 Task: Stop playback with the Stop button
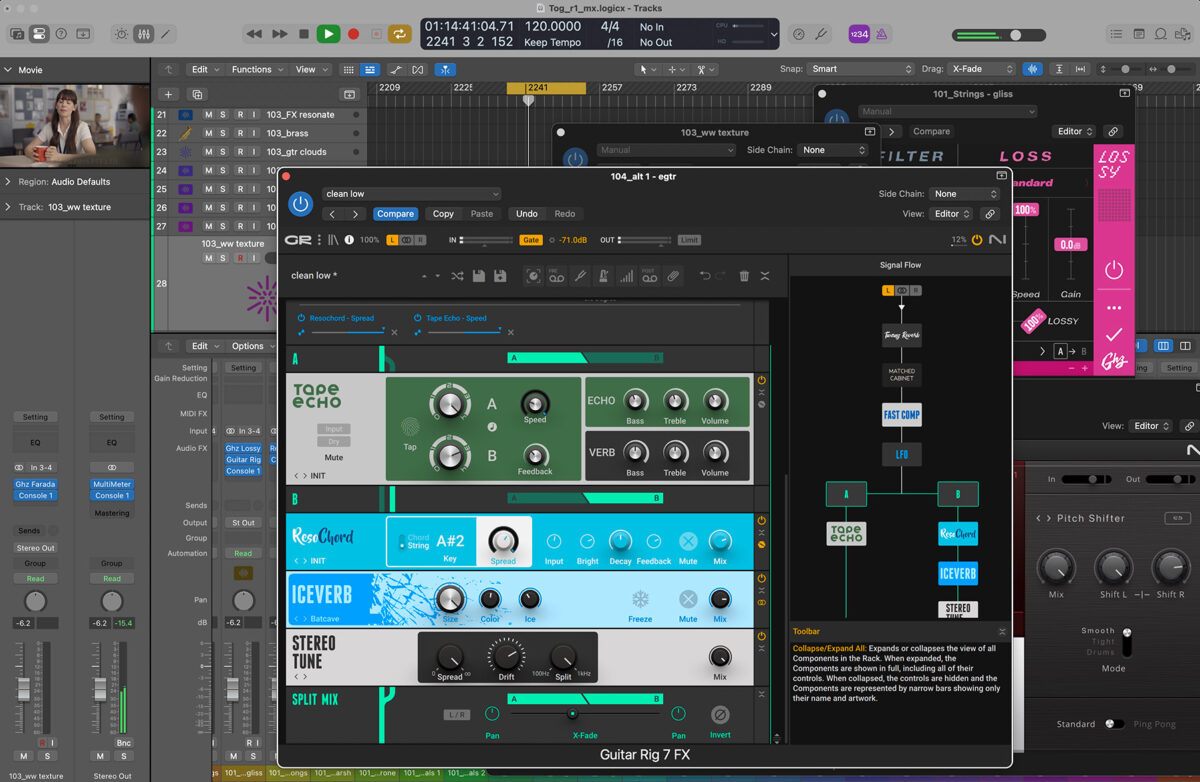[x=304, y=34]
